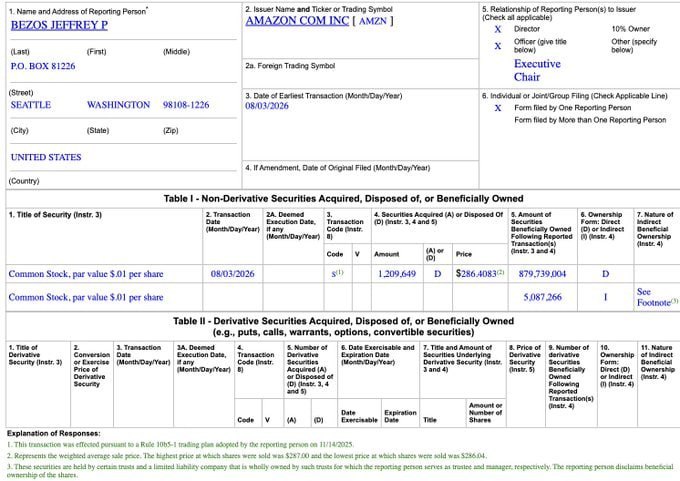The image size is (680, 481).
Task: Toggle the Director X checkbox
Action: [498, 29]
